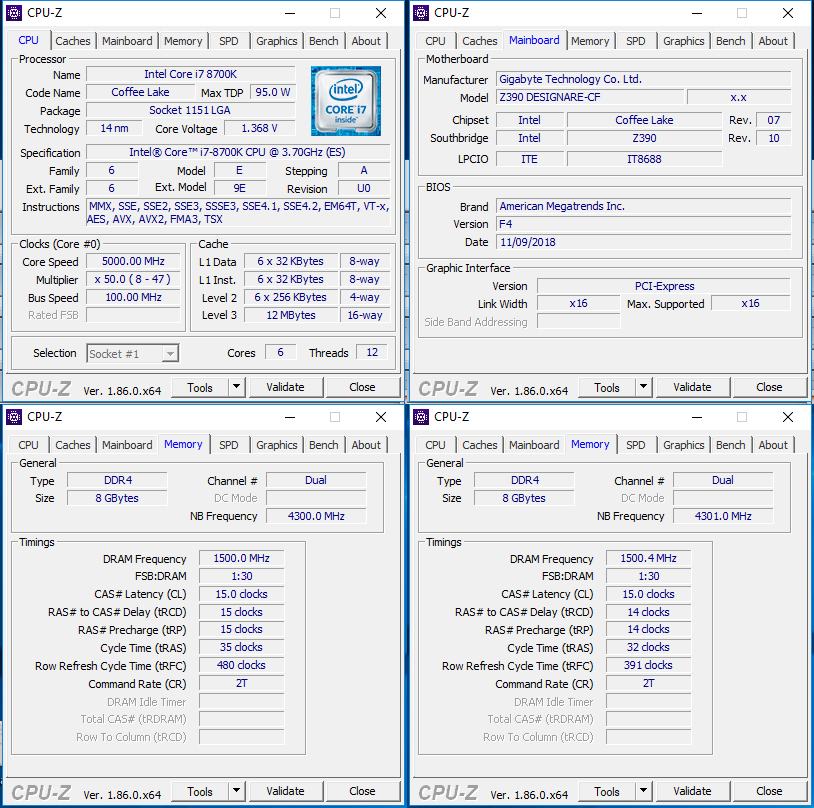Click Validate in the 4300.0 MHz Memory window

pyautogui.click(x=286, y=791)
